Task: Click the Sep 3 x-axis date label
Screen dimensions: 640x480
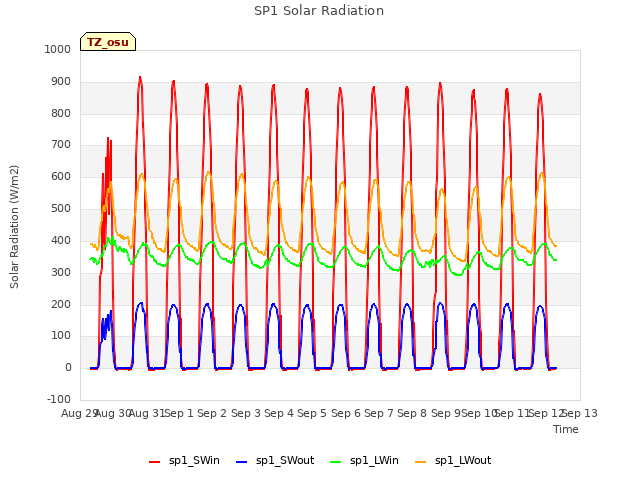Action: [x=246, y=413]
